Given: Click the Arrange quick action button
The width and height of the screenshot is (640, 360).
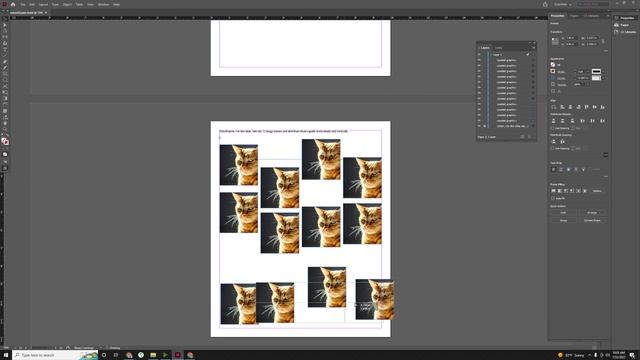Looking at the screenshot, I should [592, 213].
